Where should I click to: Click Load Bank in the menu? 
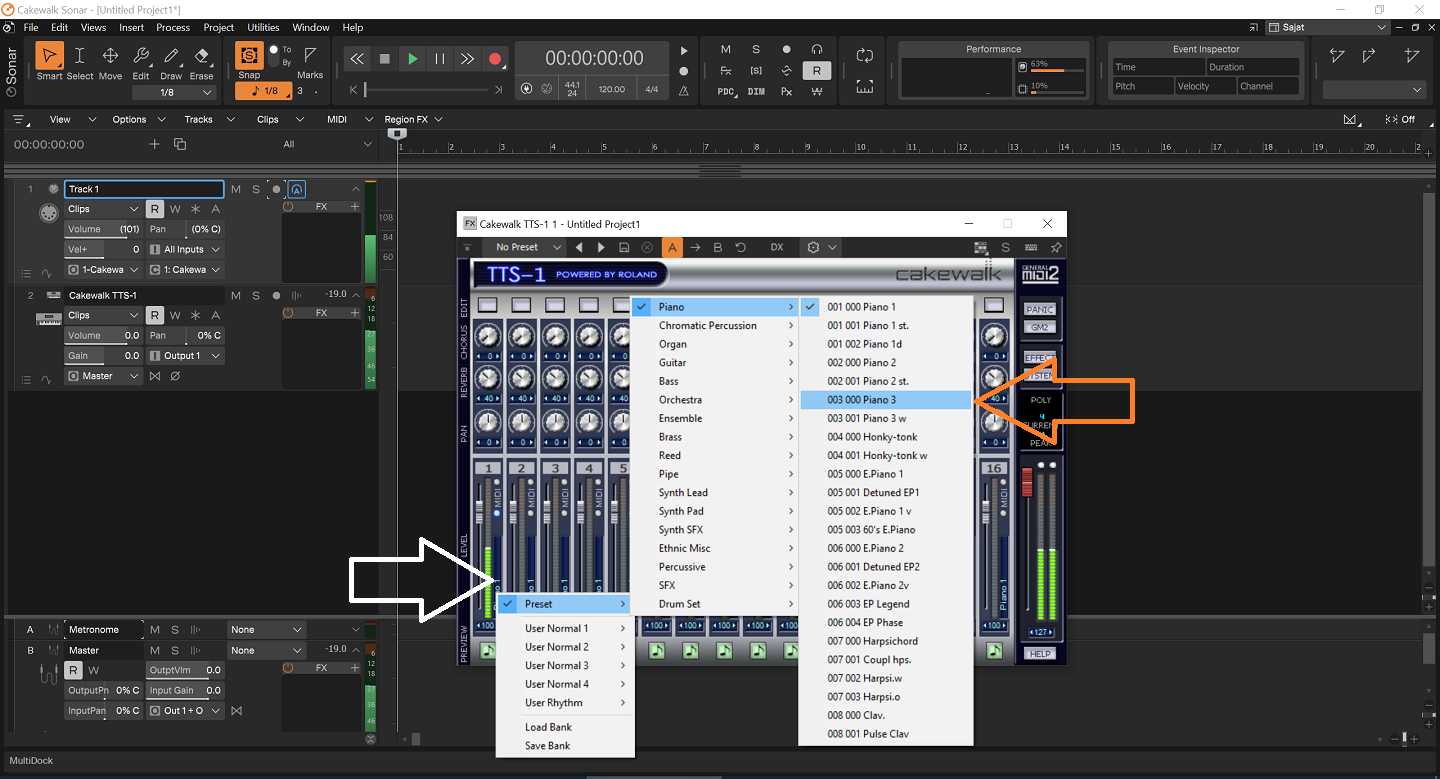(x=565, y=727)
